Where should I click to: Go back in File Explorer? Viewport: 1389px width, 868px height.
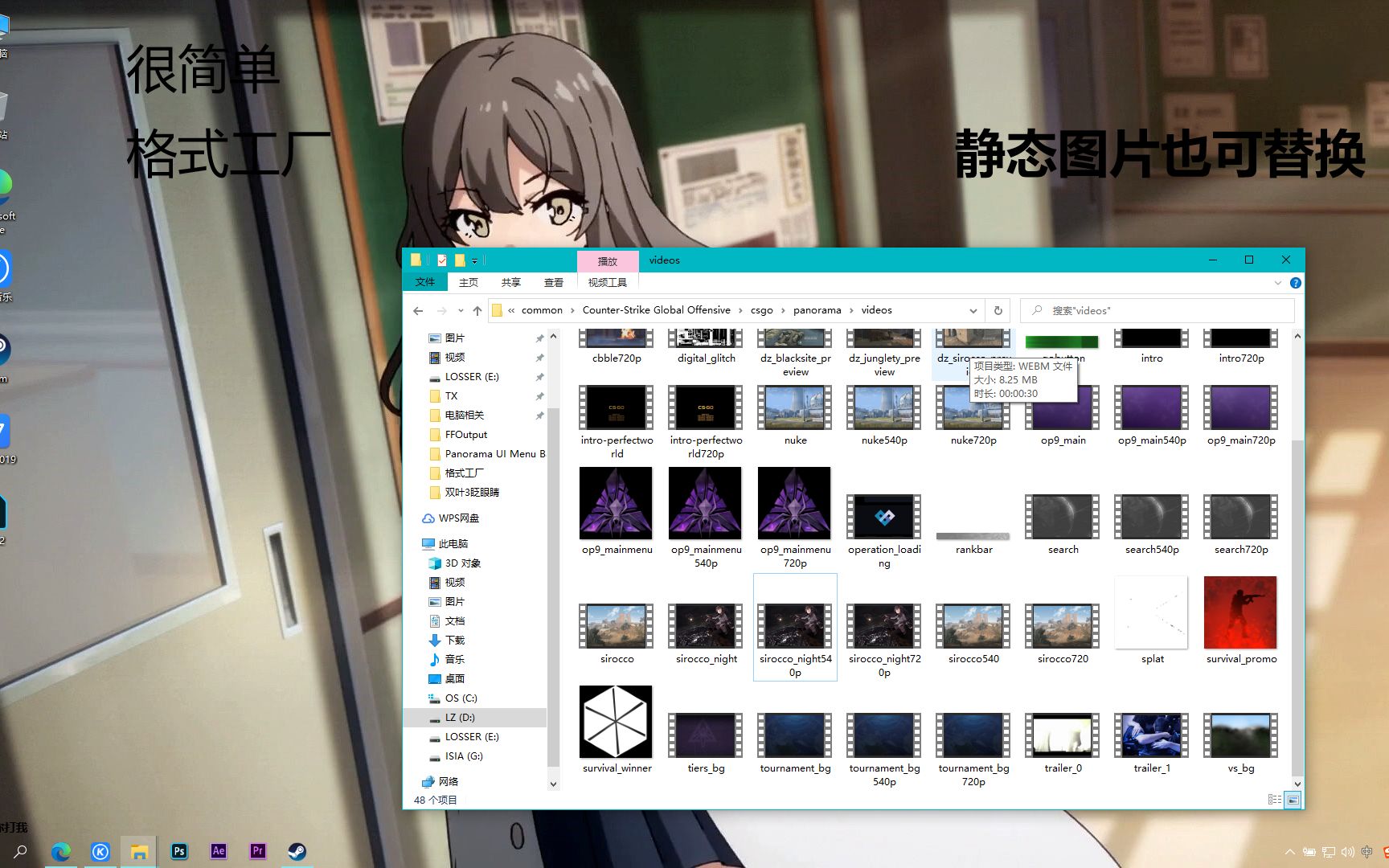[418, 310]
